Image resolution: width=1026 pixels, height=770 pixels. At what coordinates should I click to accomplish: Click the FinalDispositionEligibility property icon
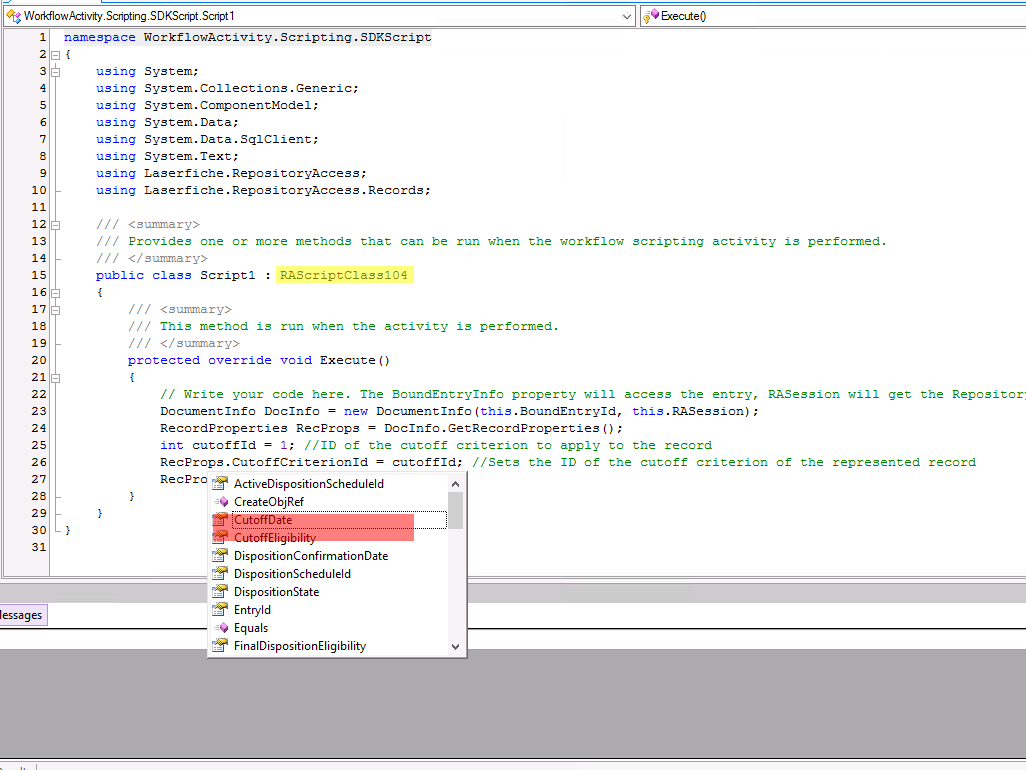pos(220,646)
